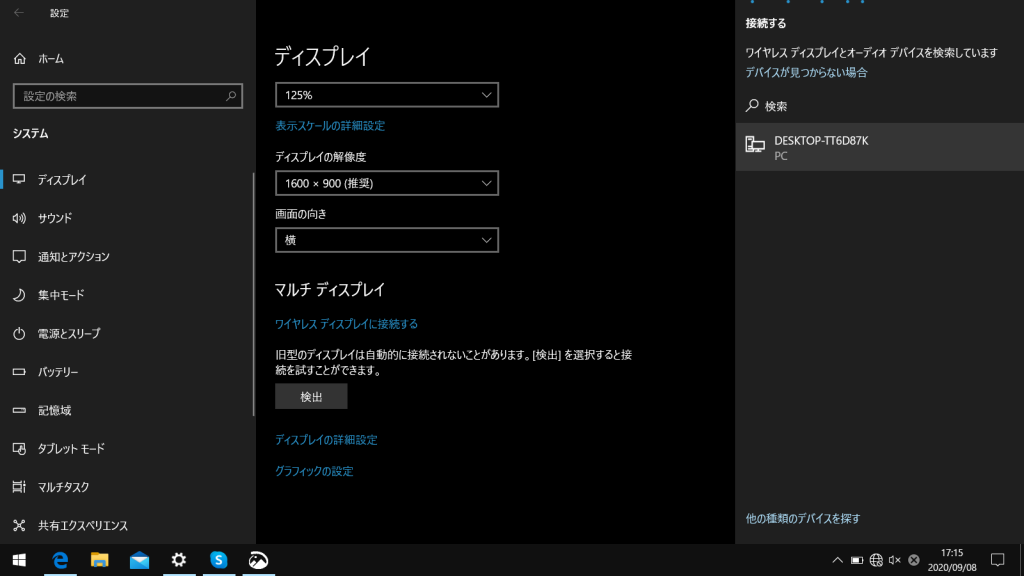Image resolution: width=1024 pixels, height=576 pixels.
Task: Click the 検出 button
Action: click(x=311, y=397)
